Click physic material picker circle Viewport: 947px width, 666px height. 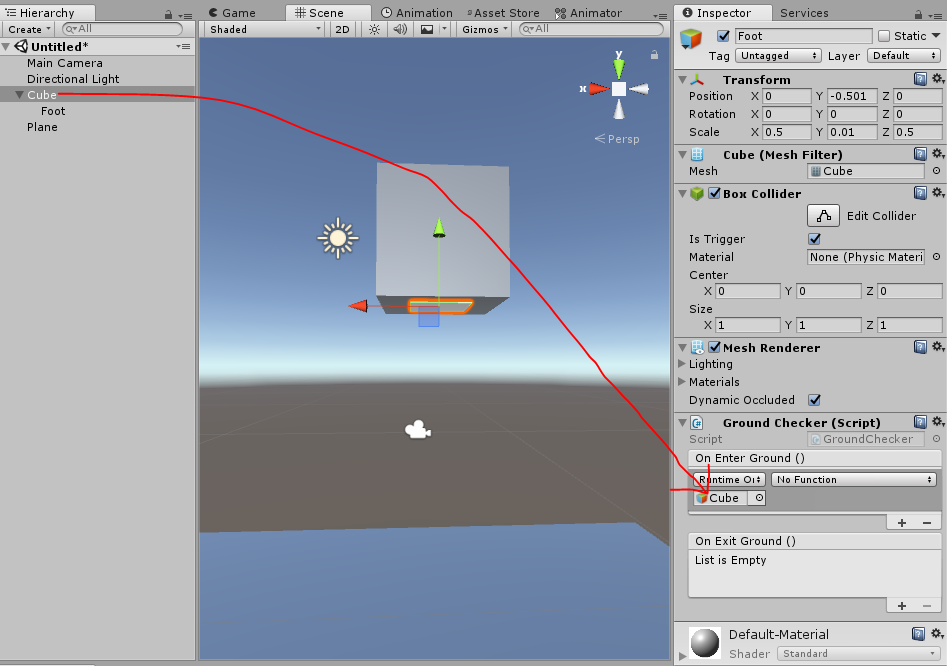coord(936,257)
